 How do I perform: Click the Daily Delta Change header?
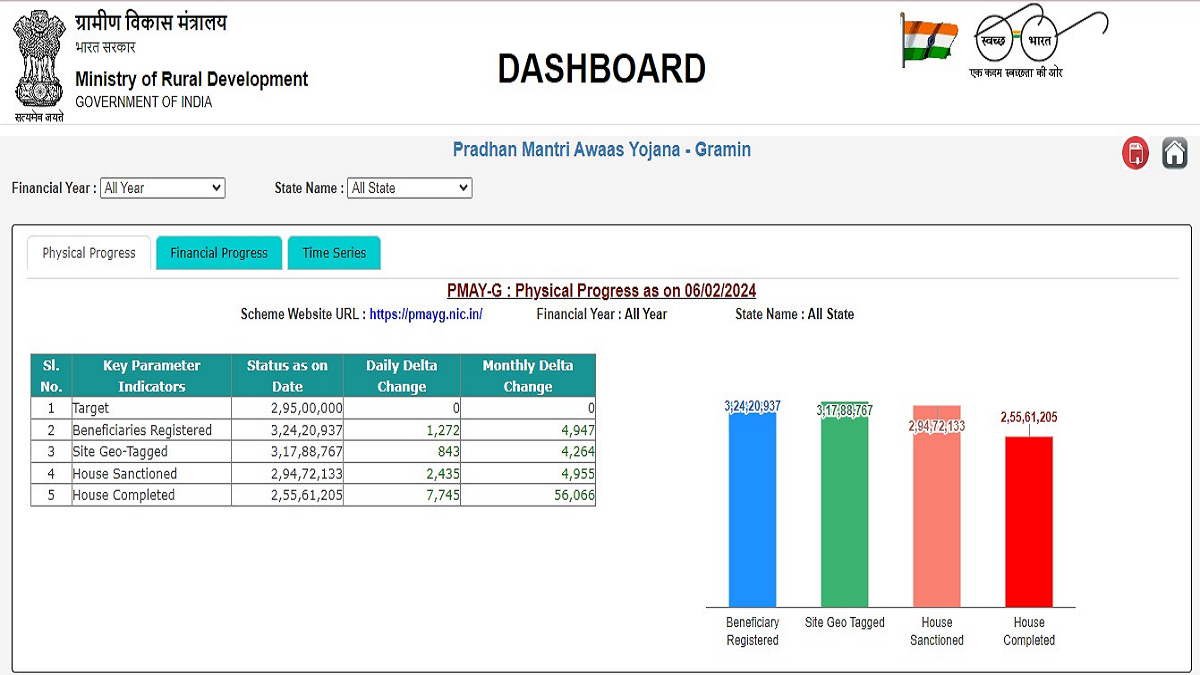[402, 376]
